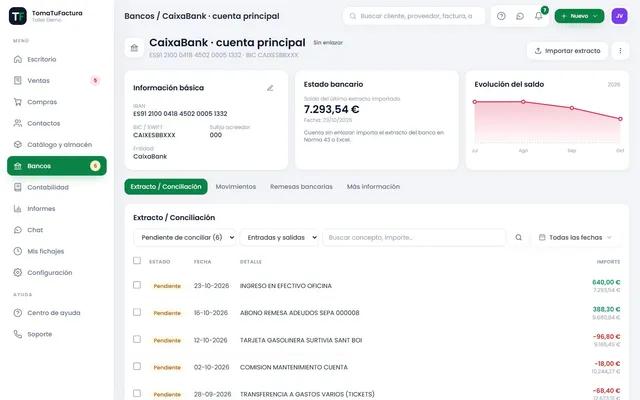Click the Centro de ayuda question icon
The height and width of the screenshot is (400, 640).
[18, 313]
